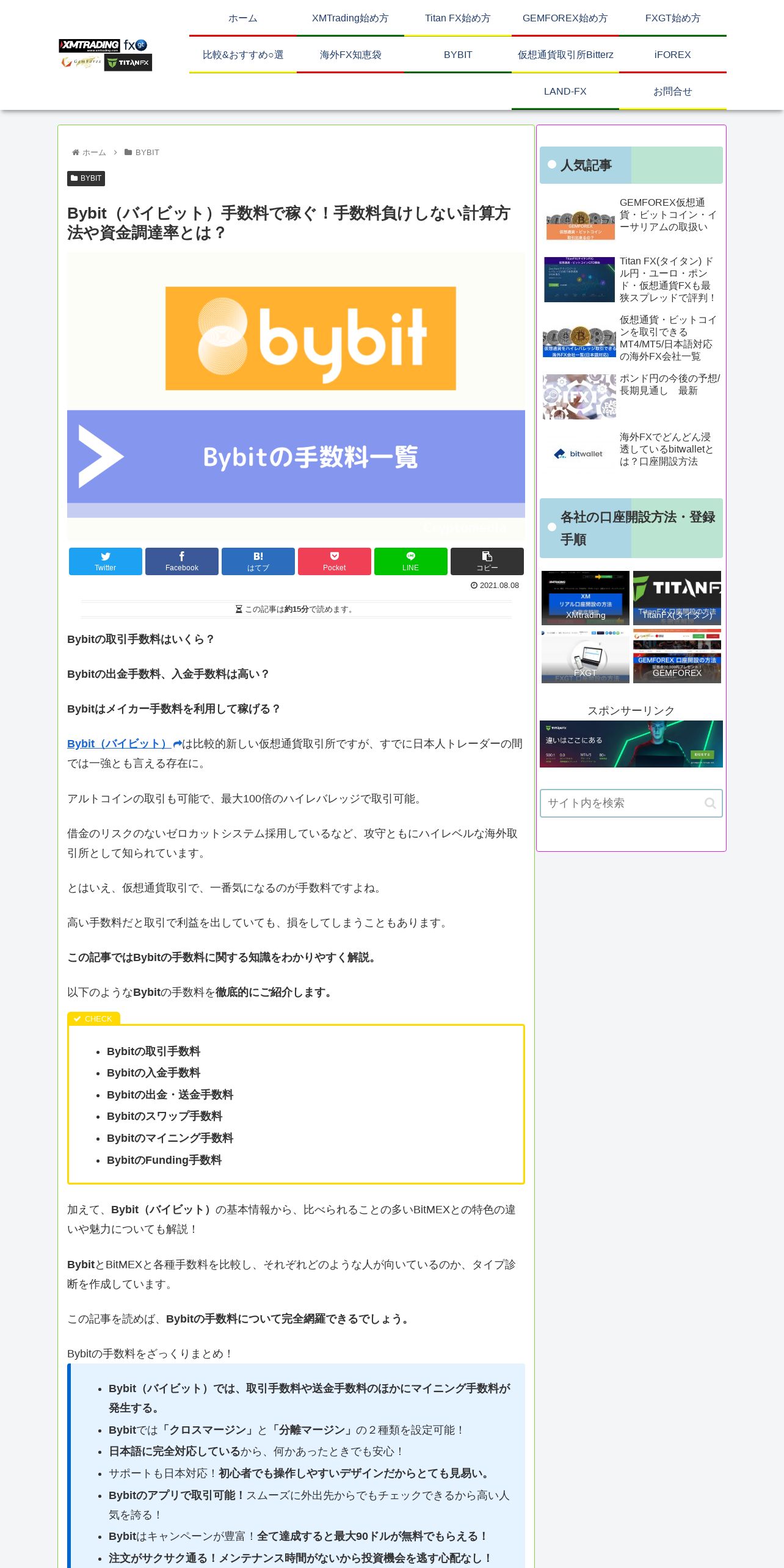Open the XMTrading始め方 menu item
This screenshot has height=1568, width=784.
(350, 18)
